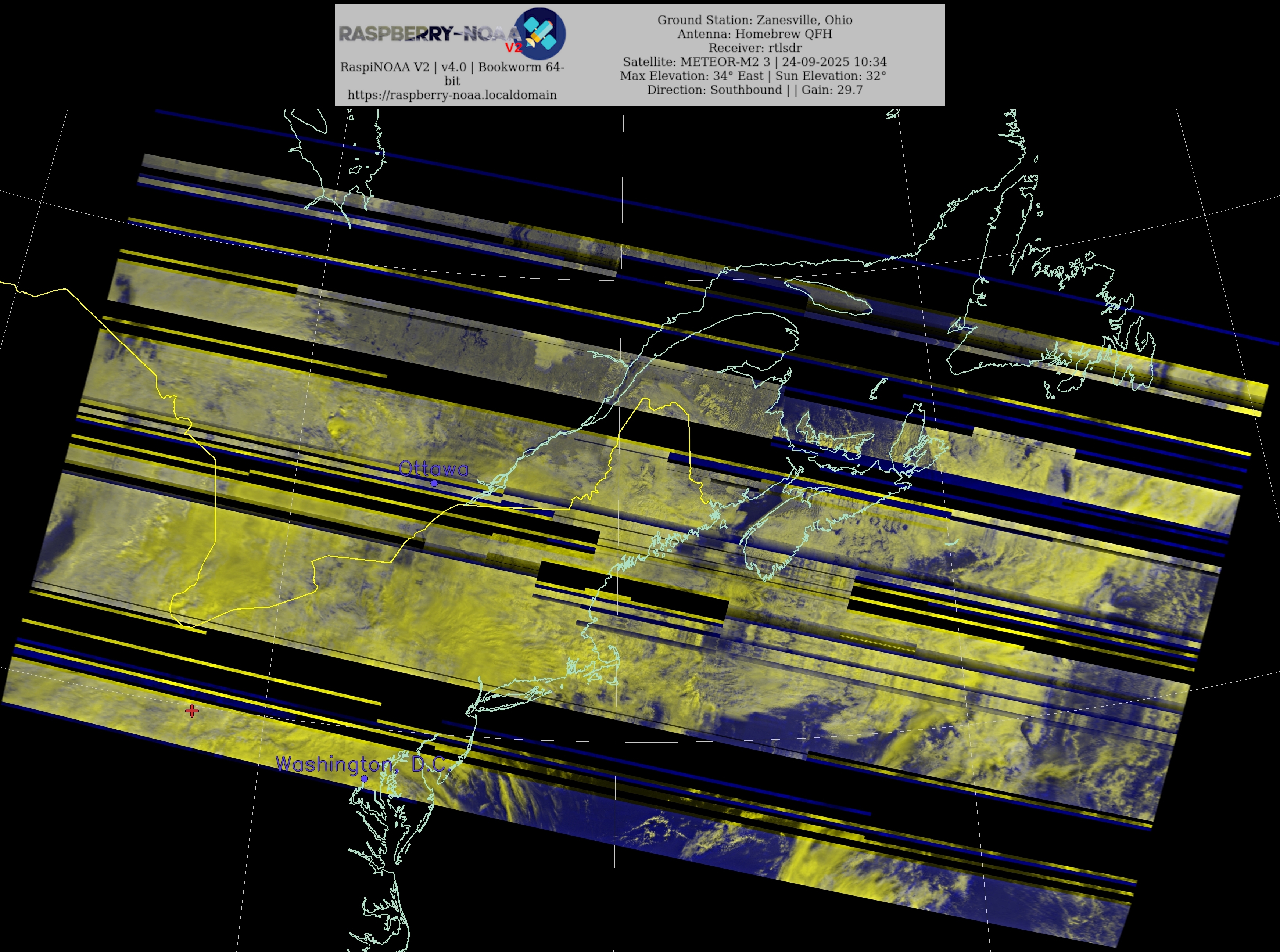
Task: Click the Satellite: METEOR-M2 3 line
Action: (x=754, y=62)
